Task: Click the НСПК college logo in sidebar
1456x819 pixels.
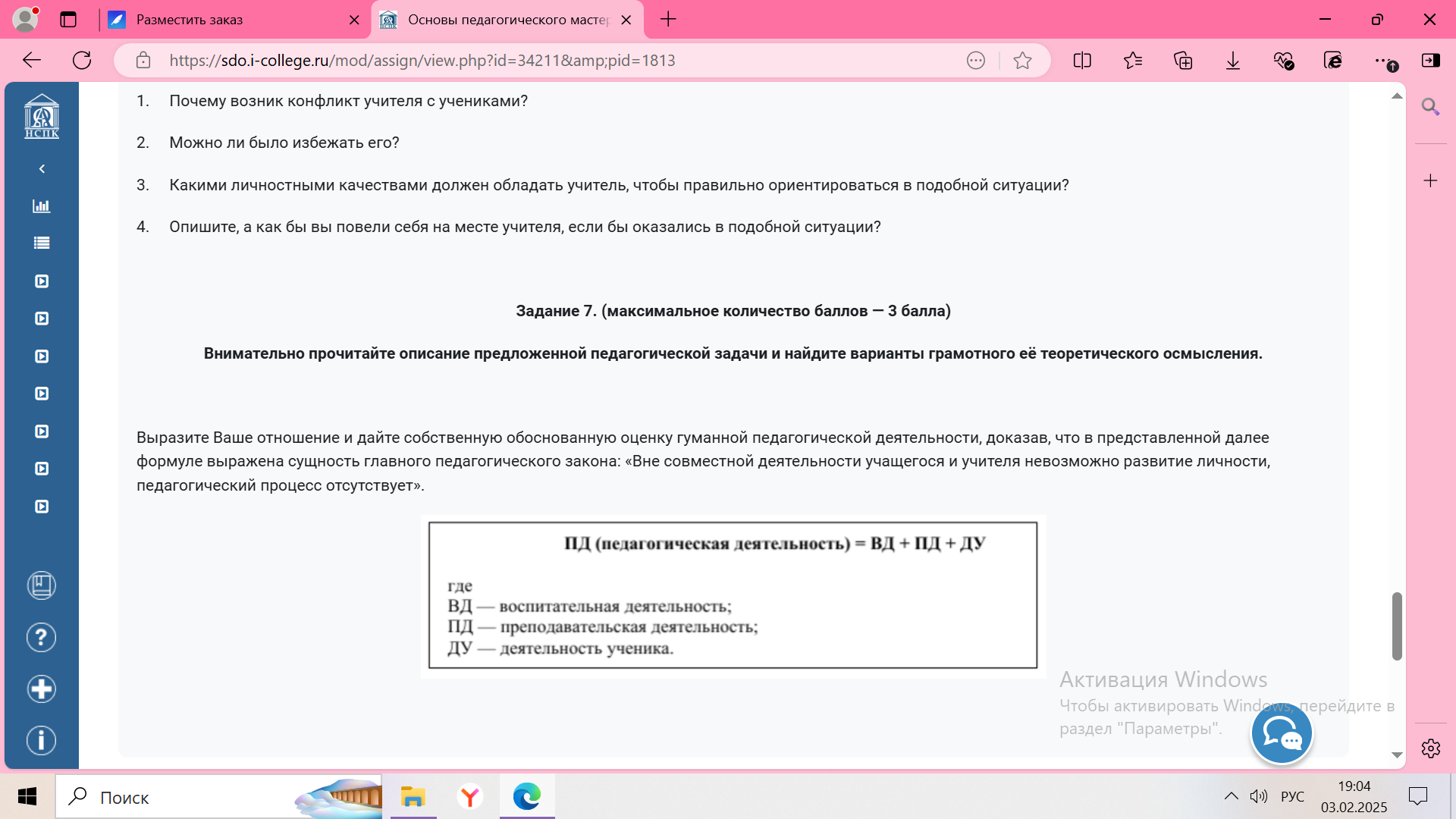Action: tap(42, 116)
